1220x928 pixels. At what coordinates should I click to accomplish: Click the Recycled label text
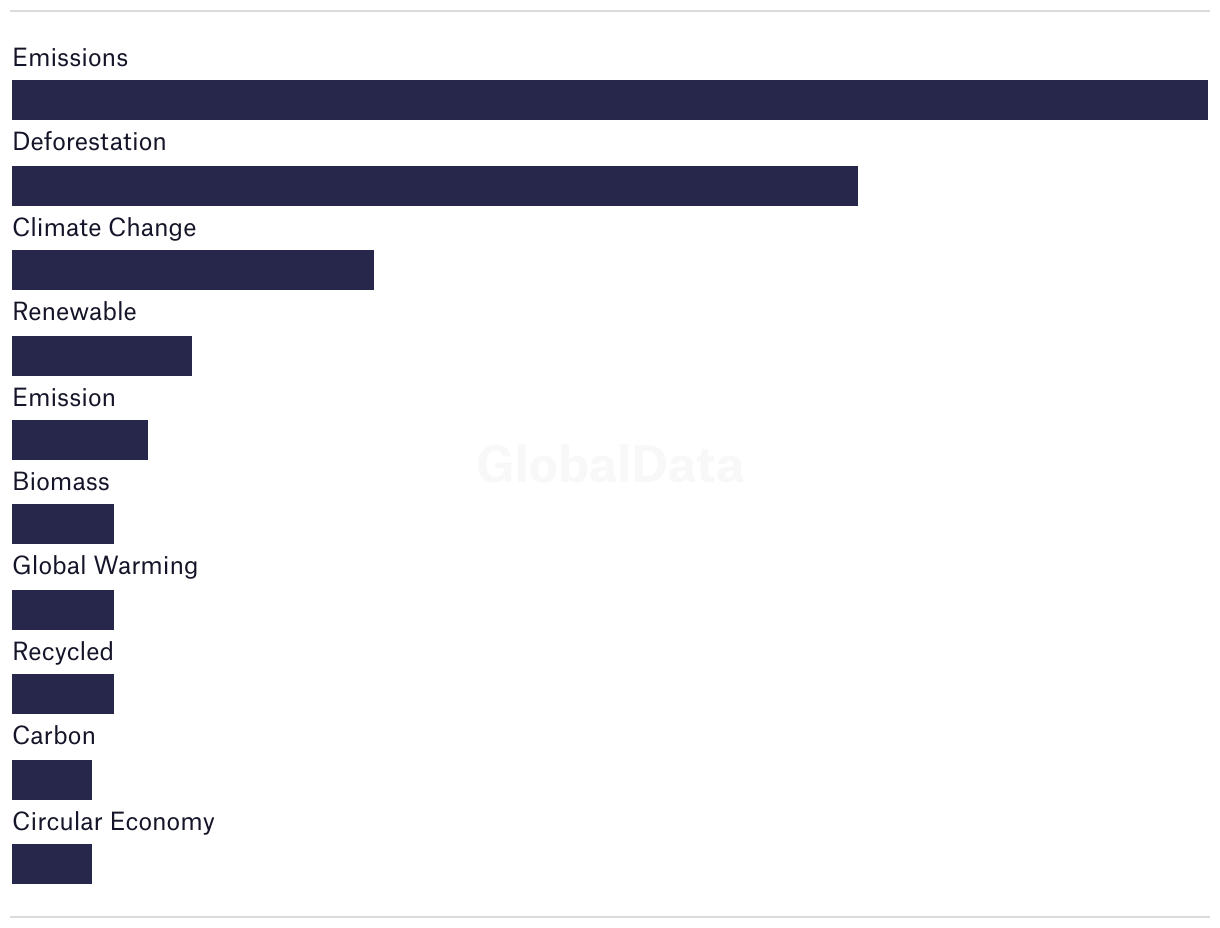point(63,652)
